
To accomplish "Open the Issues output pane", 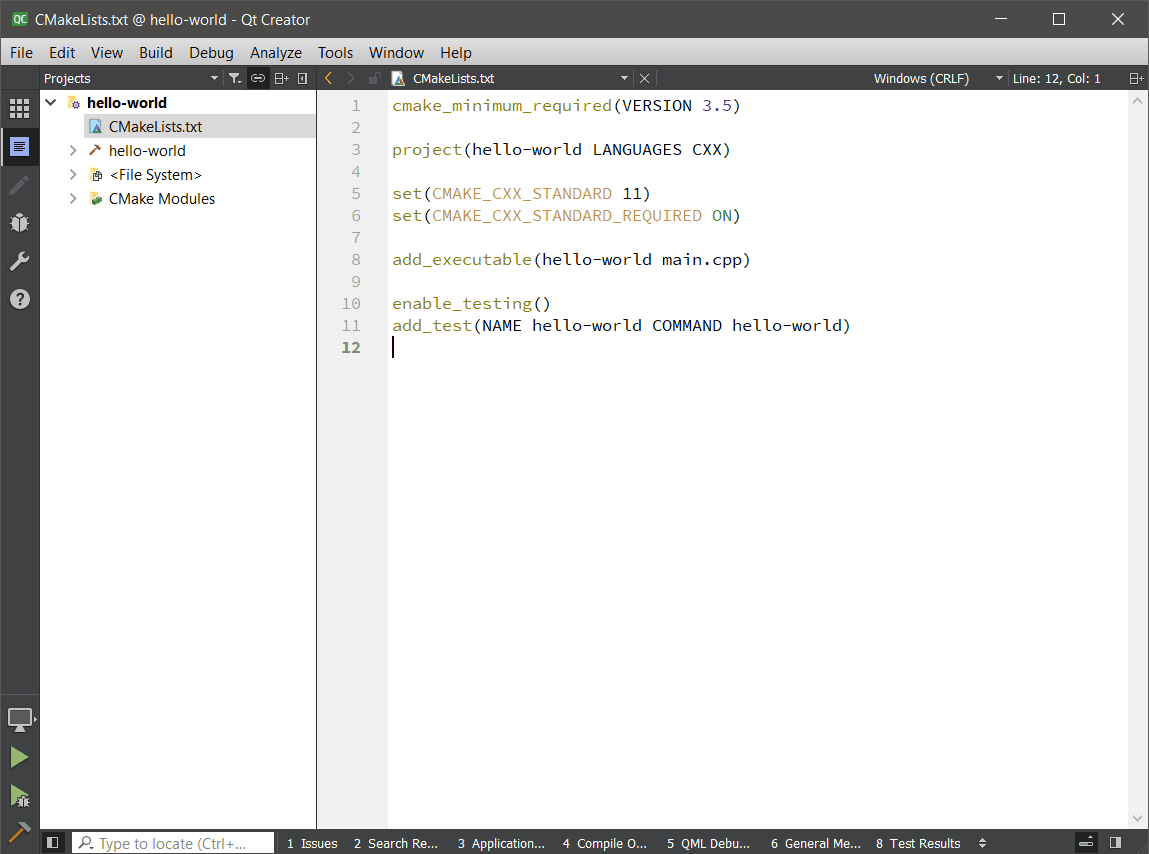I will 311,843.
